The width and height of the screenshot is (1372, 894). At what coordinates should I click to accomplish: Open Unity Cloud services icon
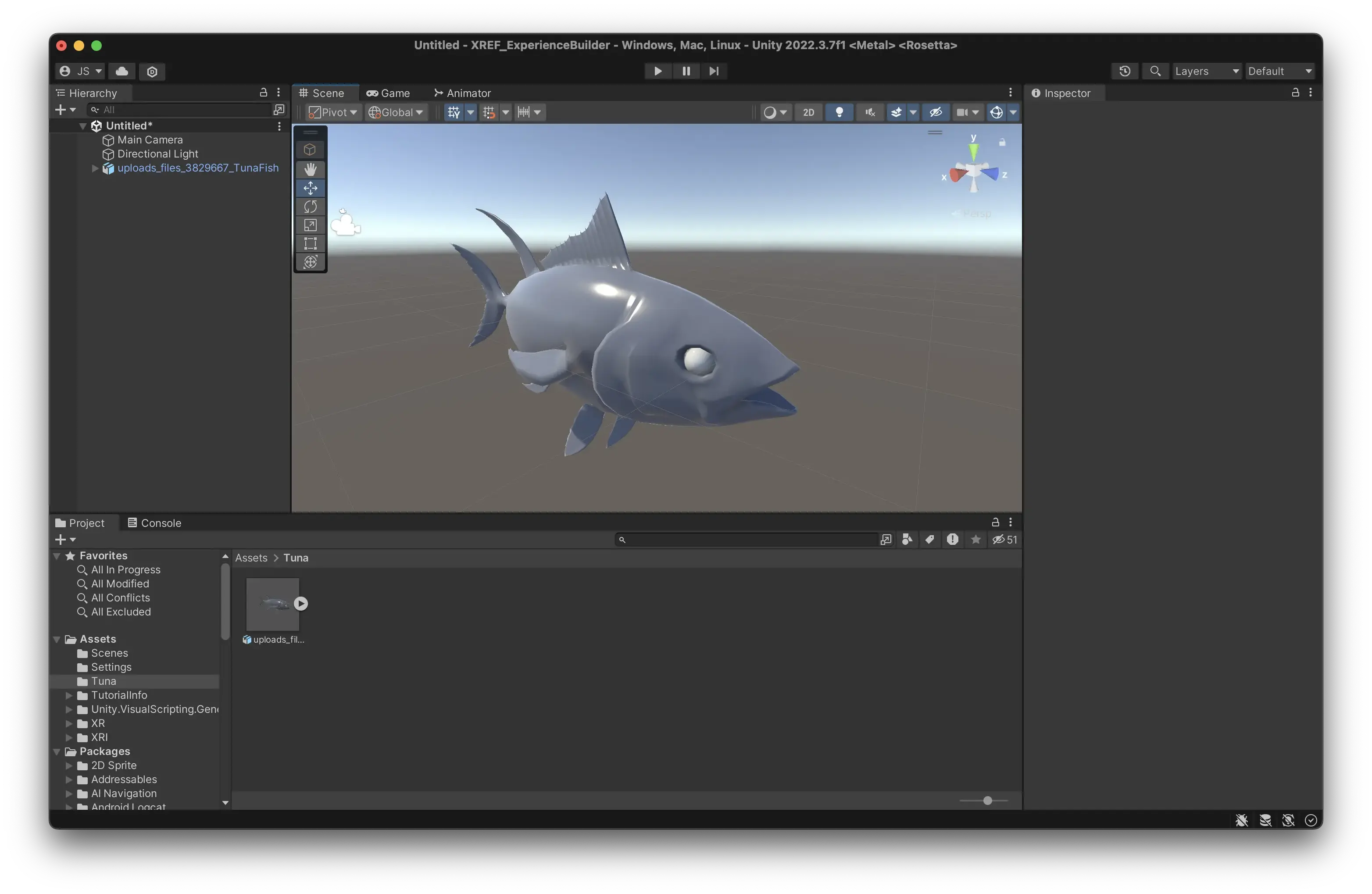[x=121, y=71]
